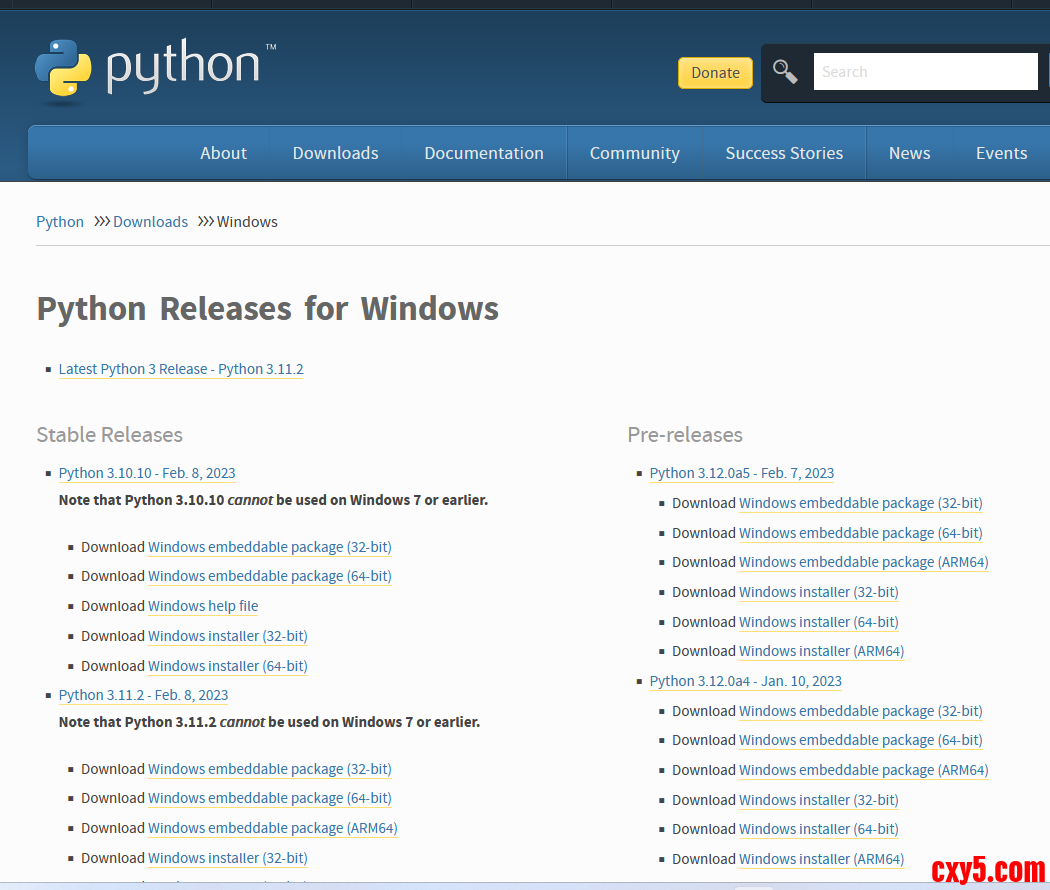1050x890 pixels.
Task: Open the Python 3.10.10 - Feb. 8, 2023 release link
Action: (147, 473)
